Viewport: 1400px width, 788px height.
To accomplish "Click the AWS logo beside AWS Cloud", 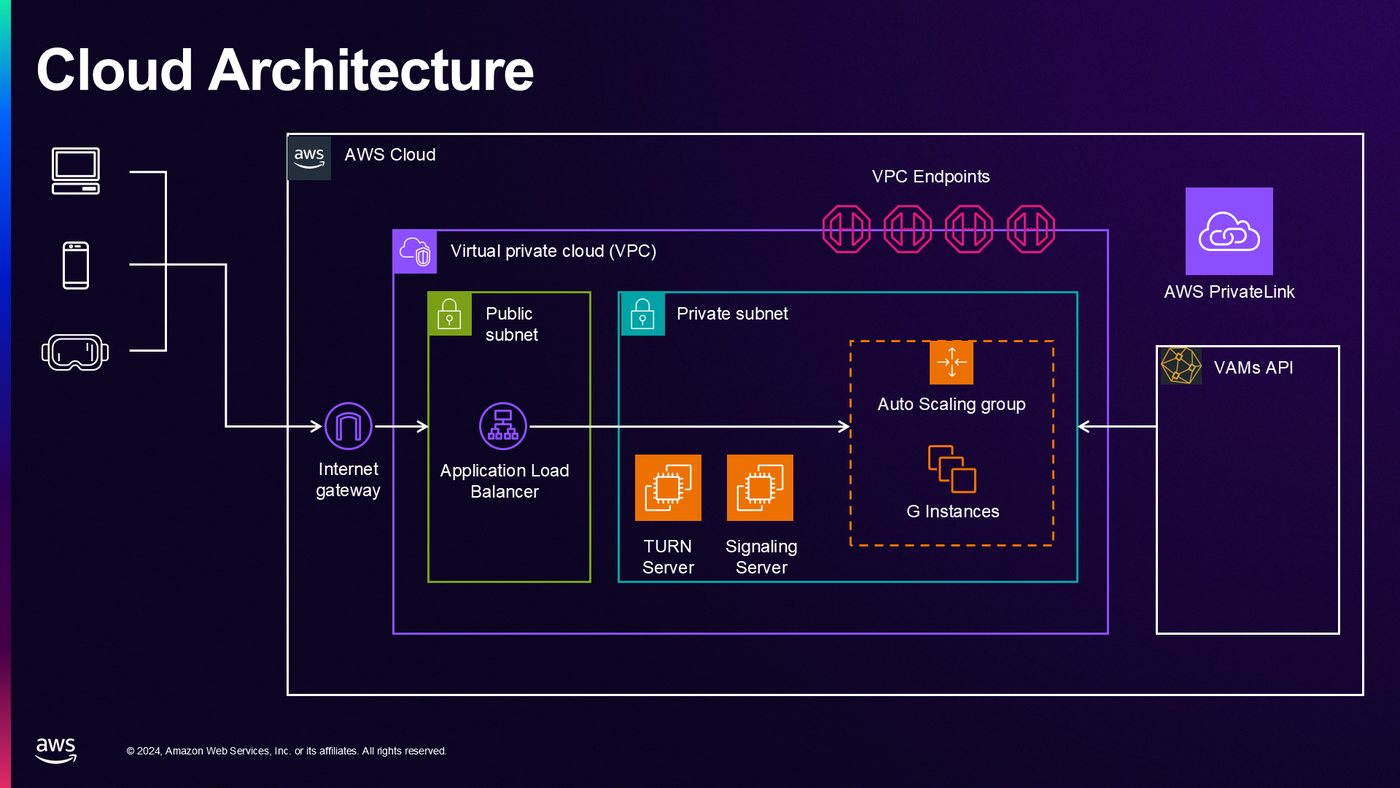I will tap(309, 157).
